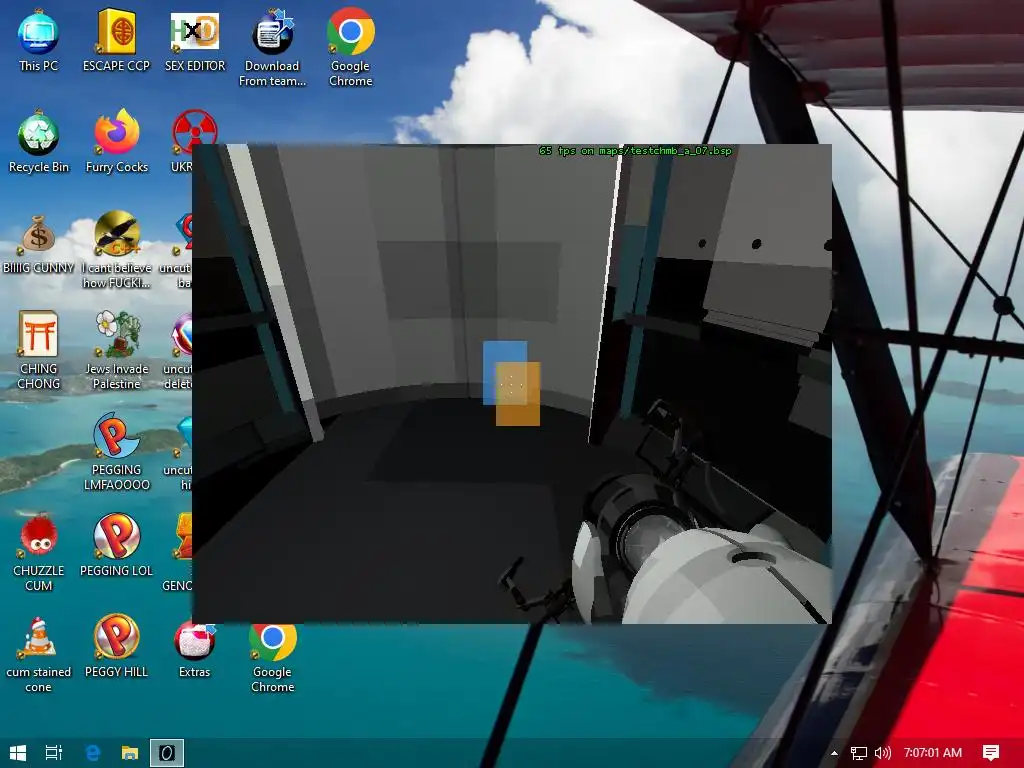The width and height of the screenshot is (1024, 768).
Task: Switch to the active game taskbar button
Action: [x=167, y=753]
